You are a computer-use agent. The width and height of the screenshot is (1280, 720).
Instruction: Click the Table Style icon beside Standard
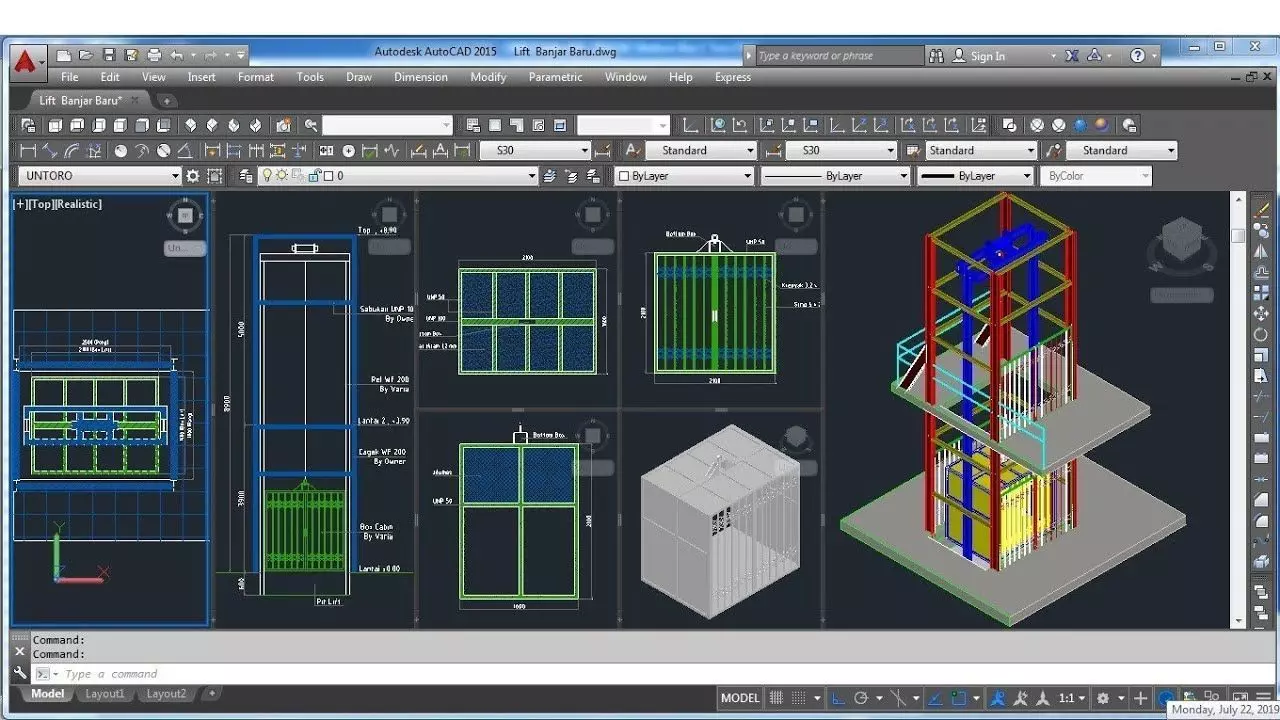(913, 151)
